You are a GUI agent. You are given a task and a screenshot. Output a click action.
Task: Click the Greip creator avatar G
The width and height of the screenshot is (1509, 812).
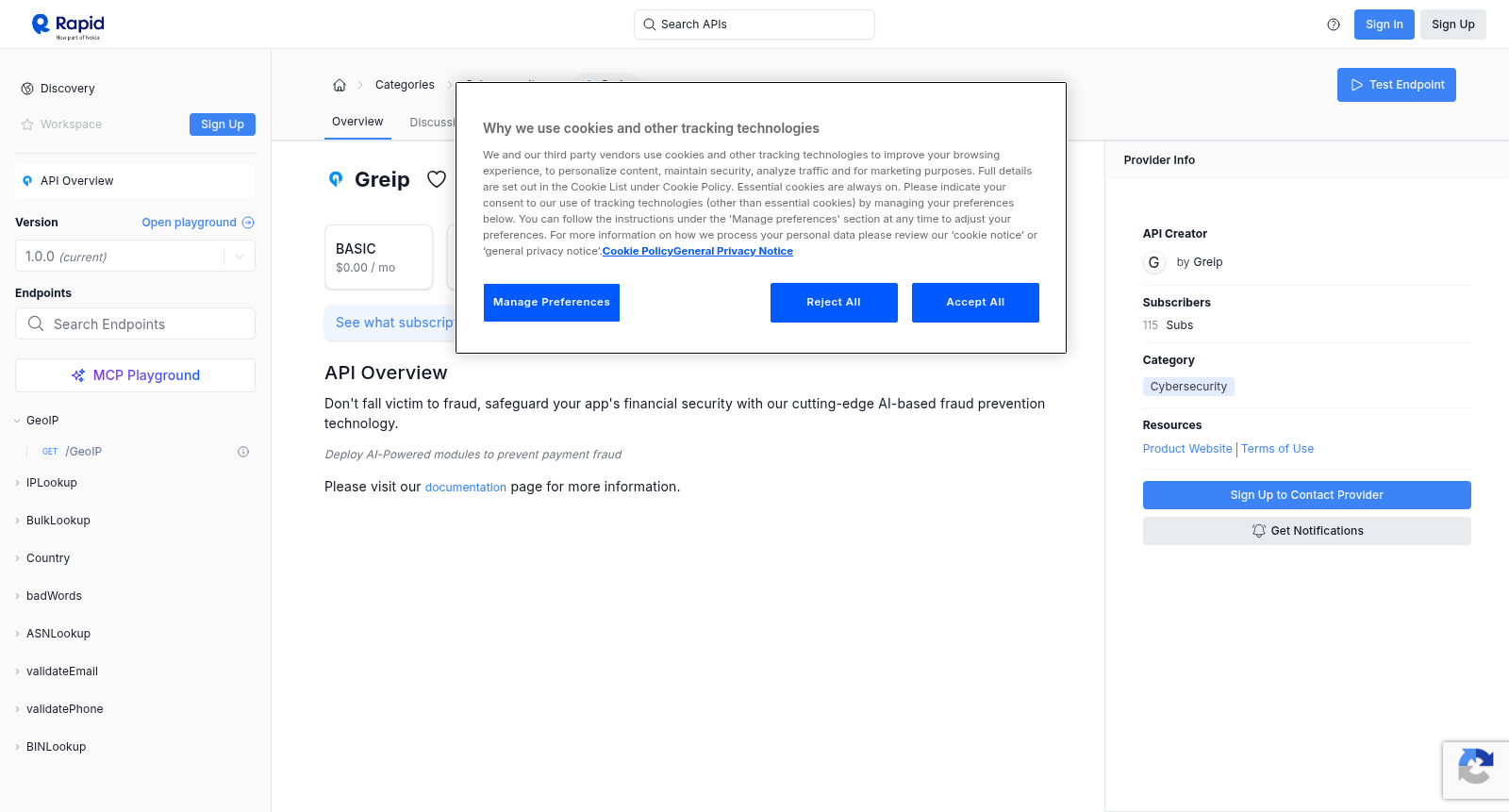pyautogui.click(x=1154, y=262)
